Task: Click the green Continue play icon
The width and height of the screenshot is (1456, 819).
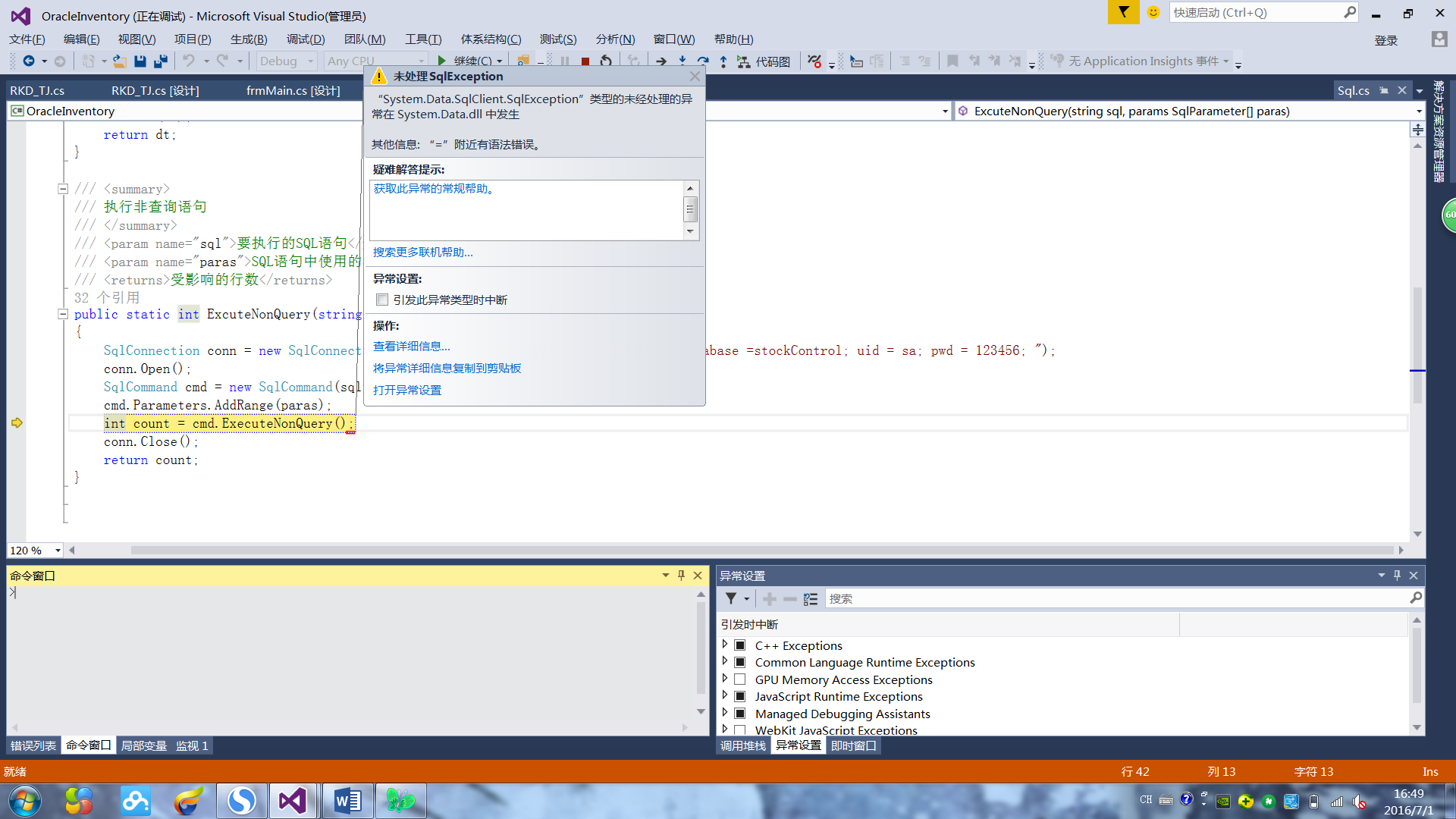Action: click(442, 61)
